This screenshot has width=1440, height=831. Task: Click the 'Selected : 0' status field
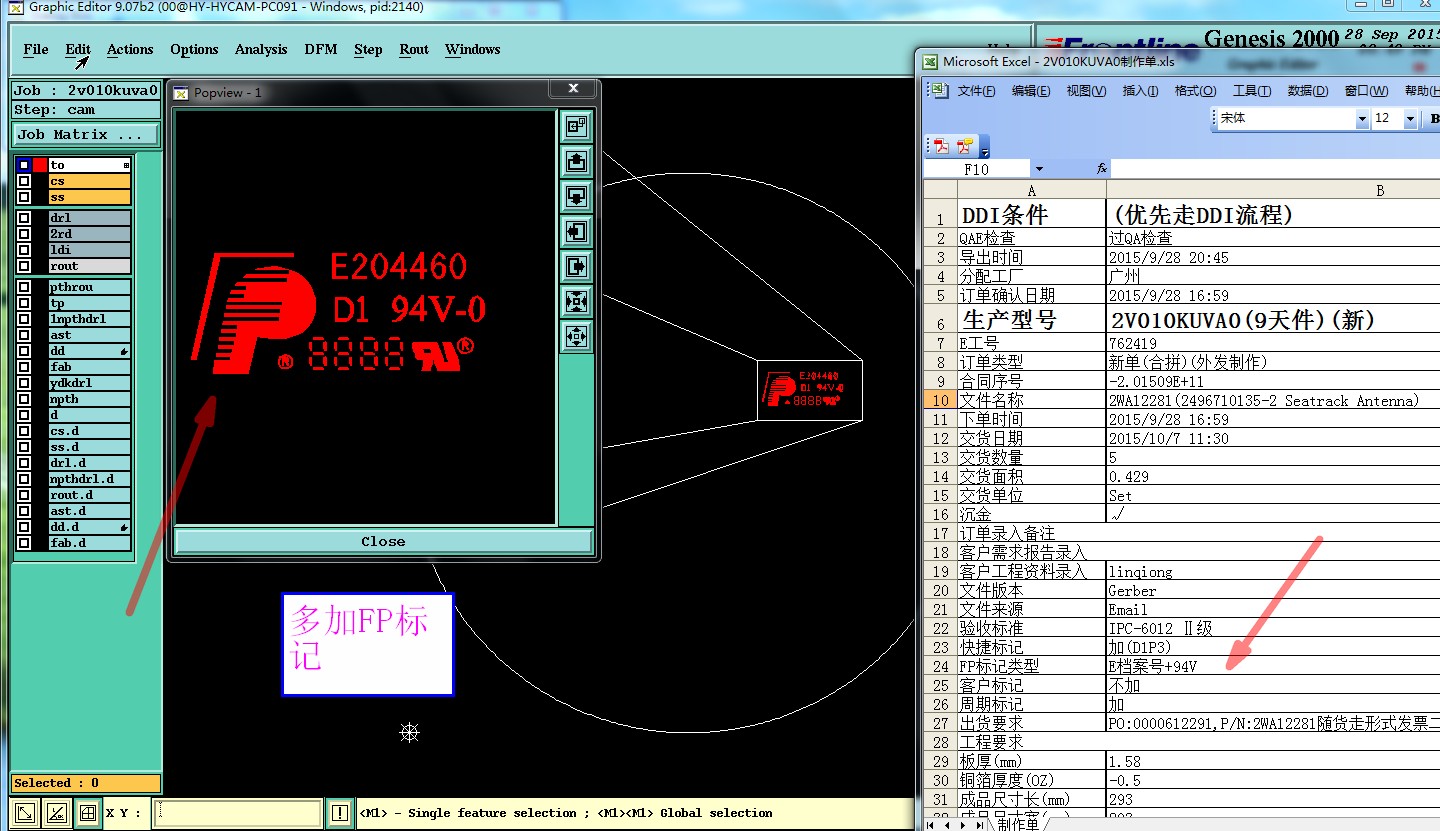(86, 783)
